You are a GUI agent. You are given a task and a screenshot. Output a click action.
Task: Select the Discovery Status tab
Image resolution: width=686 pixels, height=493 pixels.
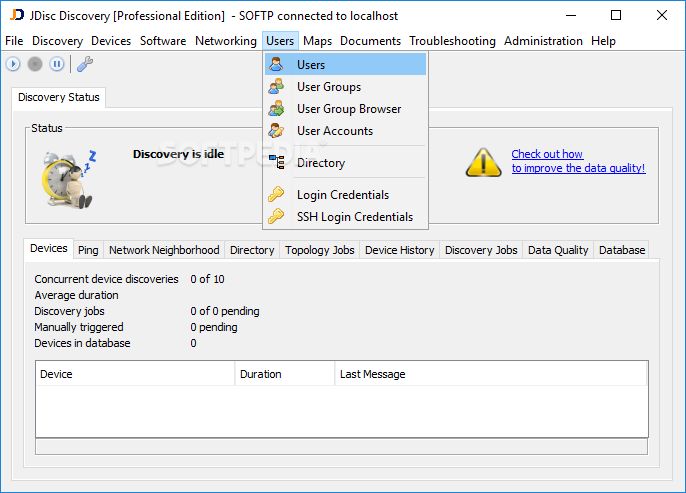tap(59, 97)
